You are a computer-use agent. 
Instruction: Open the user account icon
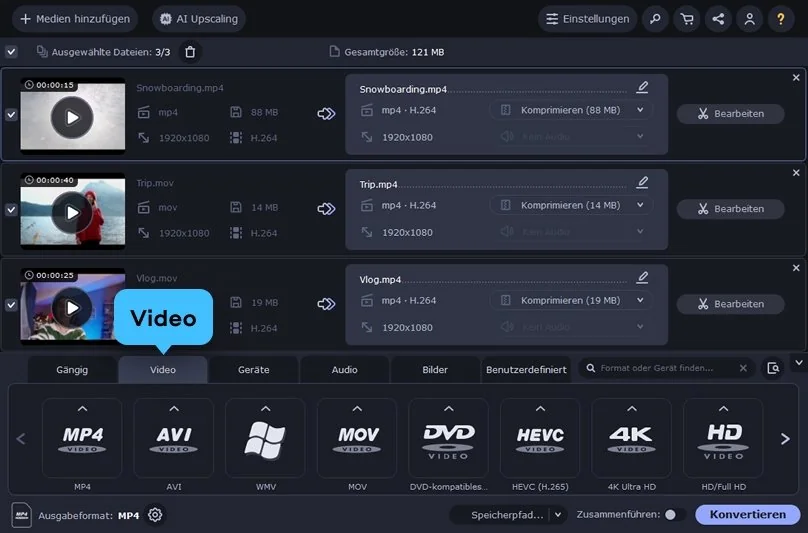pyautogui.click(x=750, y=19)
